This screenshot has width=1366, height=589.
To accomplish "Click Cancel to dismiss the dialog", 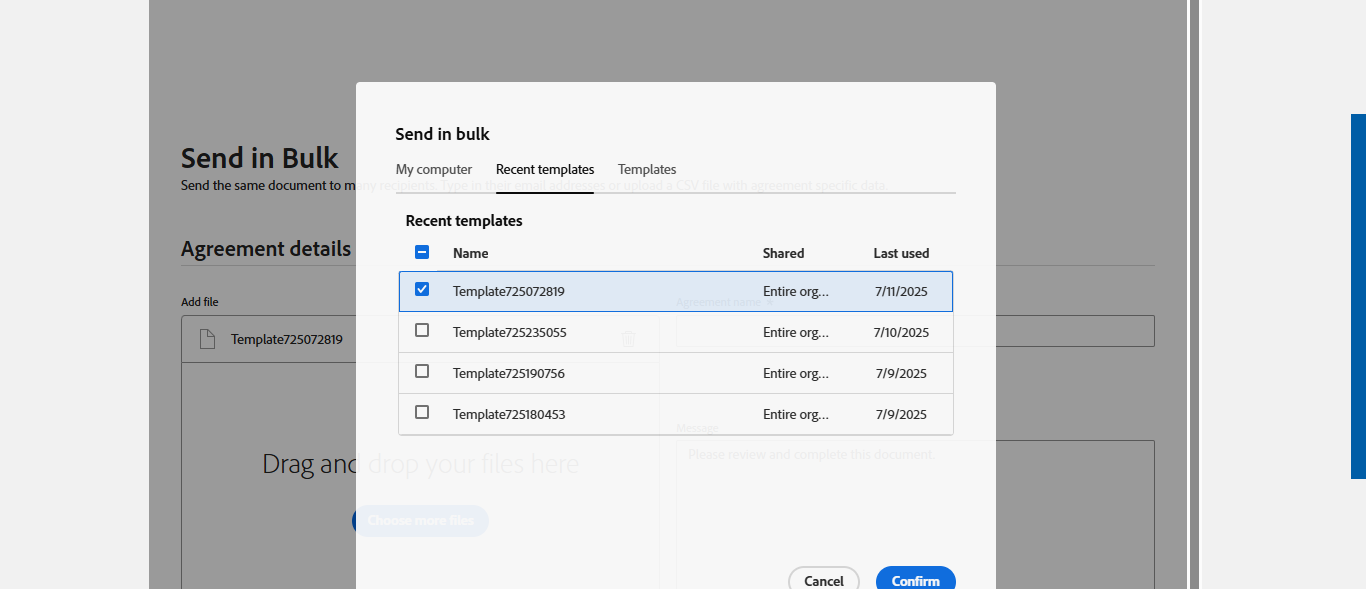I will [823, 580].
